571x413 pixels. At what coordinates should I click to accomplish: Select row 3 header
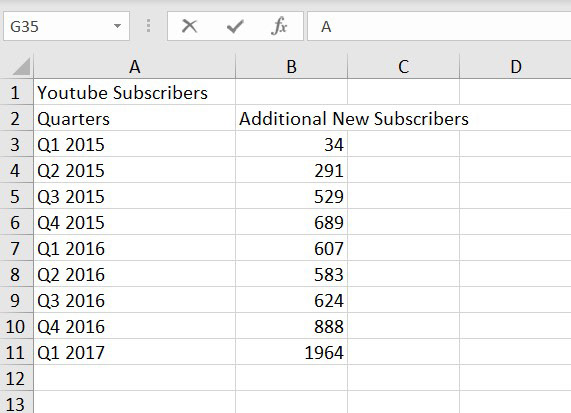16,144
